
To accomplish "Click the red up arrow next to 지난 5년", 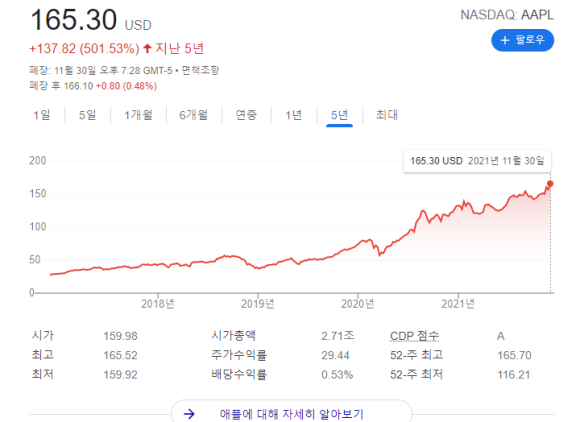I will pos(147,48).
